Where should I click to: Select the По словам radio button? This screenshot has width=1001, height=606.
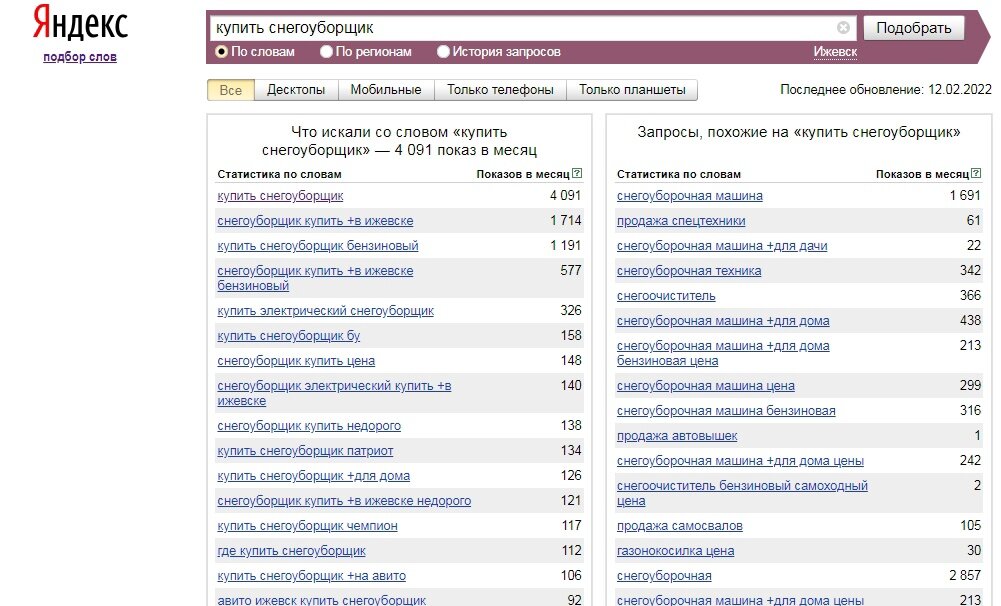(x=222, y=52)
